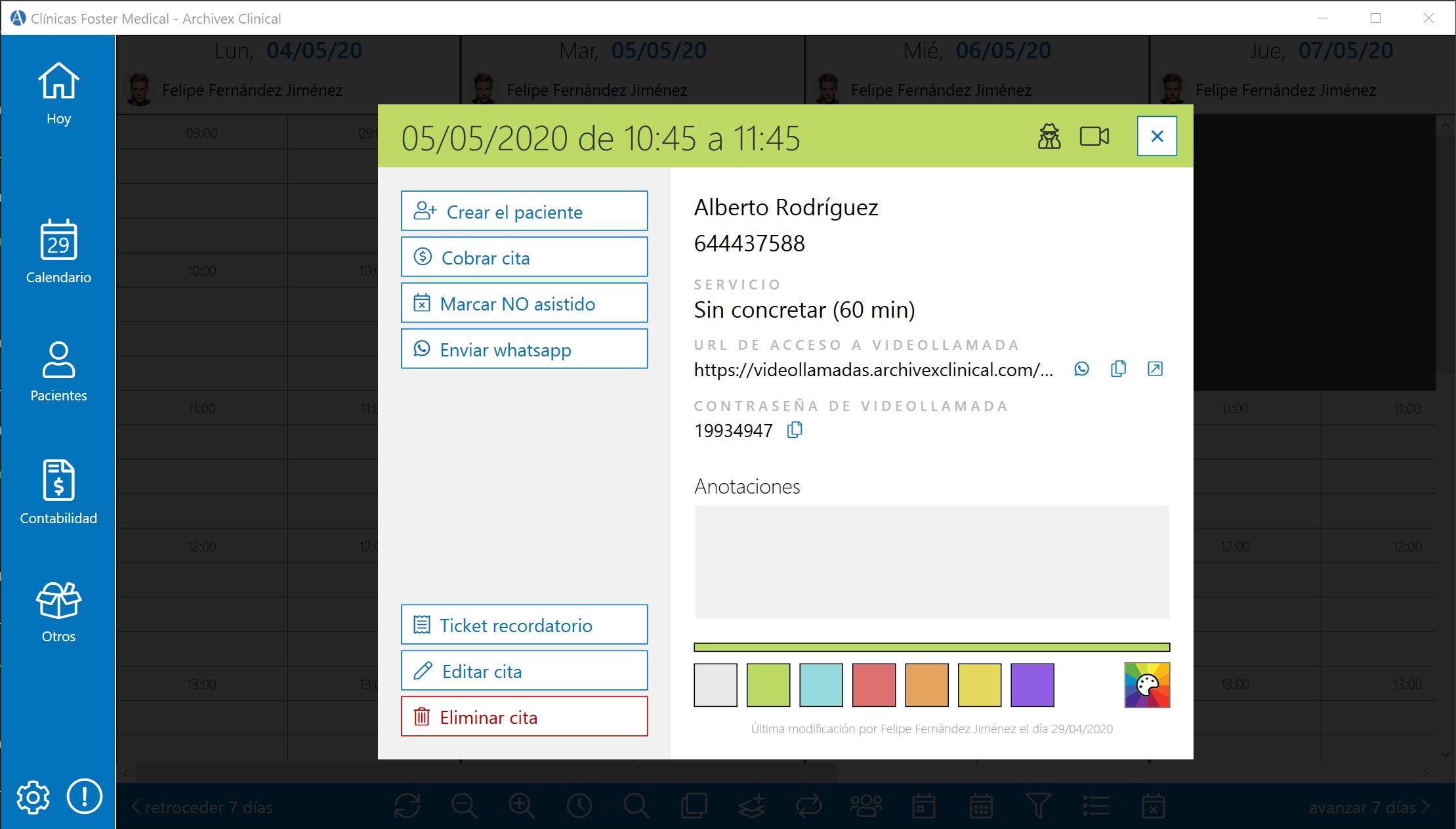Open the Pacientes section
The width and height of the screenshot is (1456, 829).
[58, 371]
